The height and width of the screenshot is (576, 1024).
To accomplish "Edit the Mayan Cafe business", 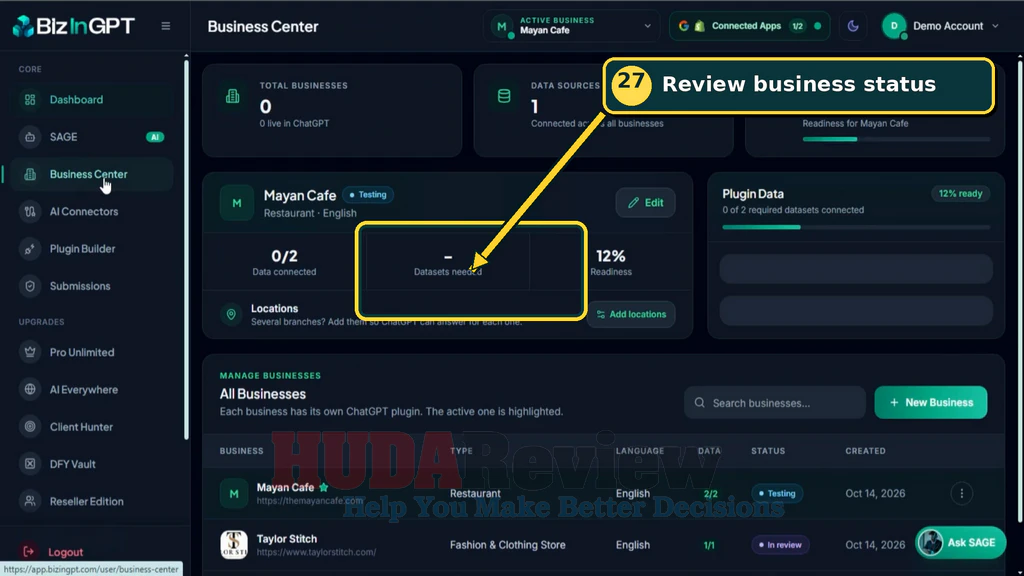I will coord(645,202).
